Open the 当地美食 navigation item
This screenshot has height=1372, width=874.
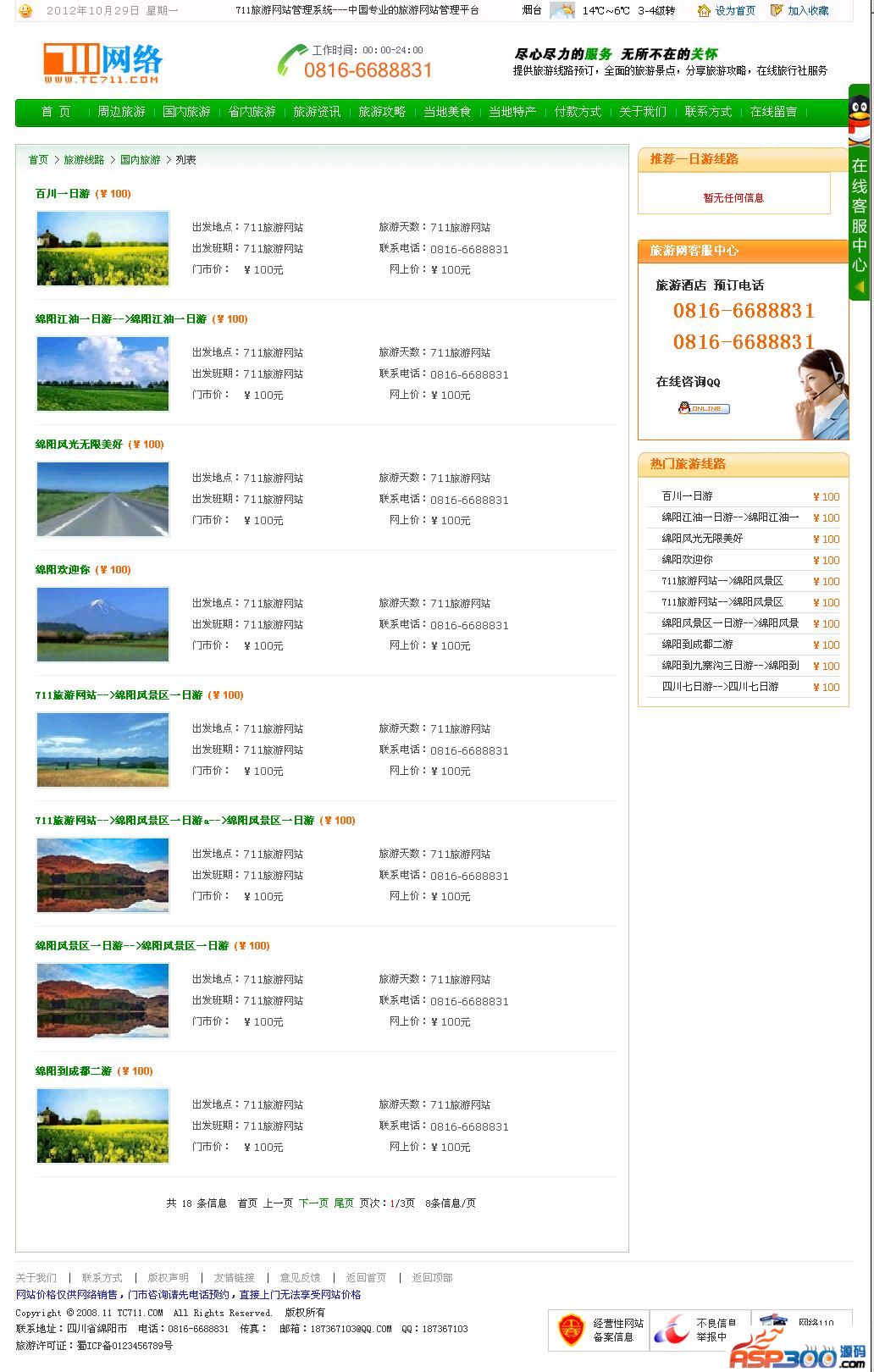(x=447, y=112)
